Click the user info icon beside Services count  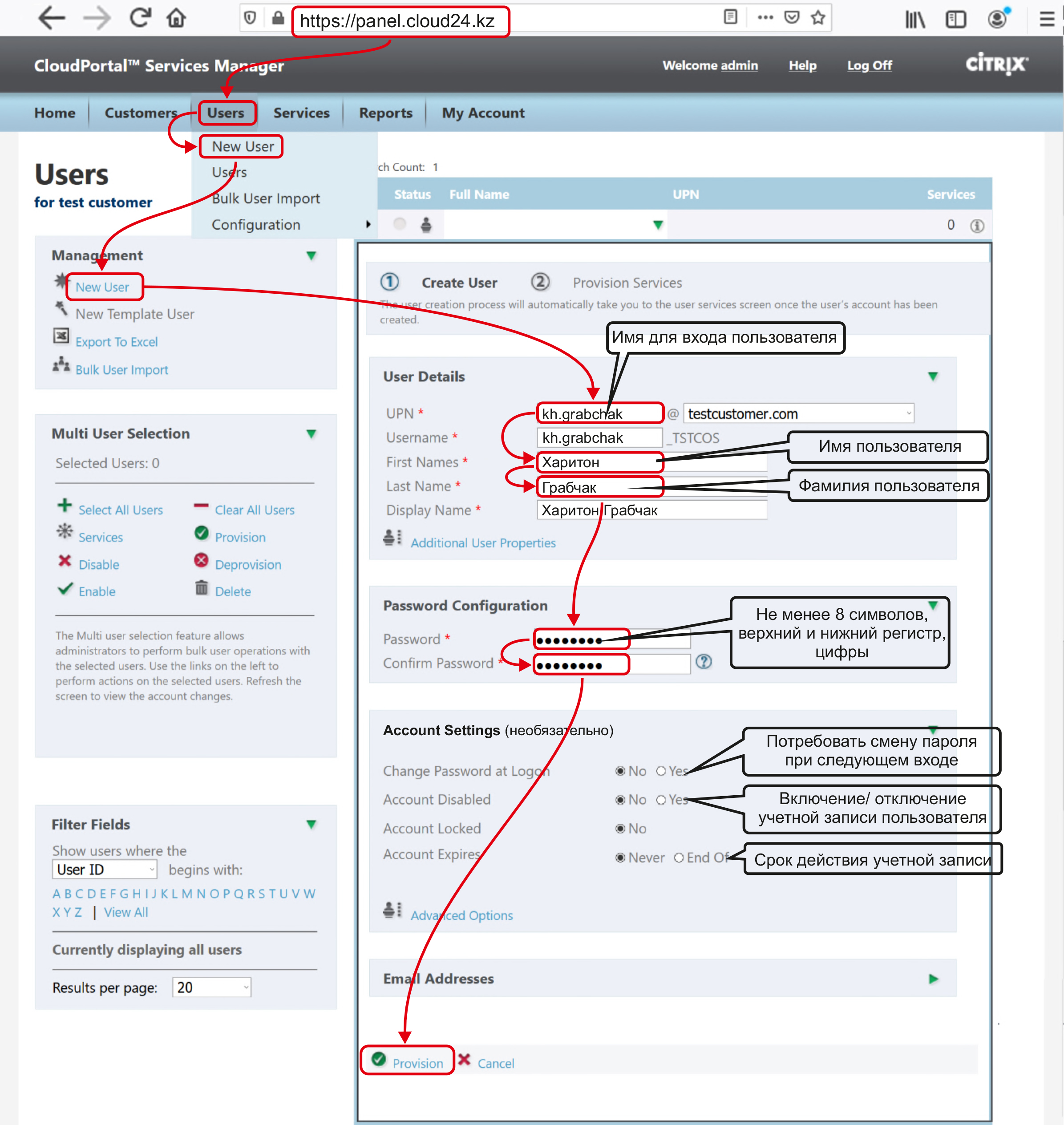(x=977, y=226)
